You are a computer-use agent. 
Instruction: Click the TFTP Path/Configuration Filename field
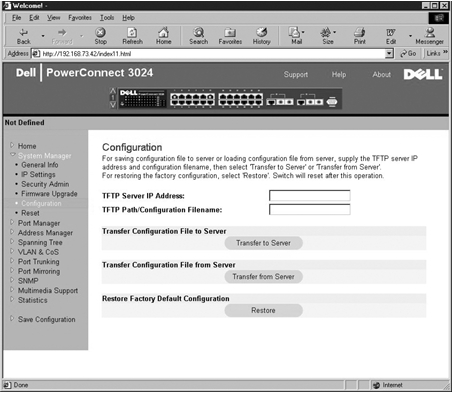[x=310, y=210]
